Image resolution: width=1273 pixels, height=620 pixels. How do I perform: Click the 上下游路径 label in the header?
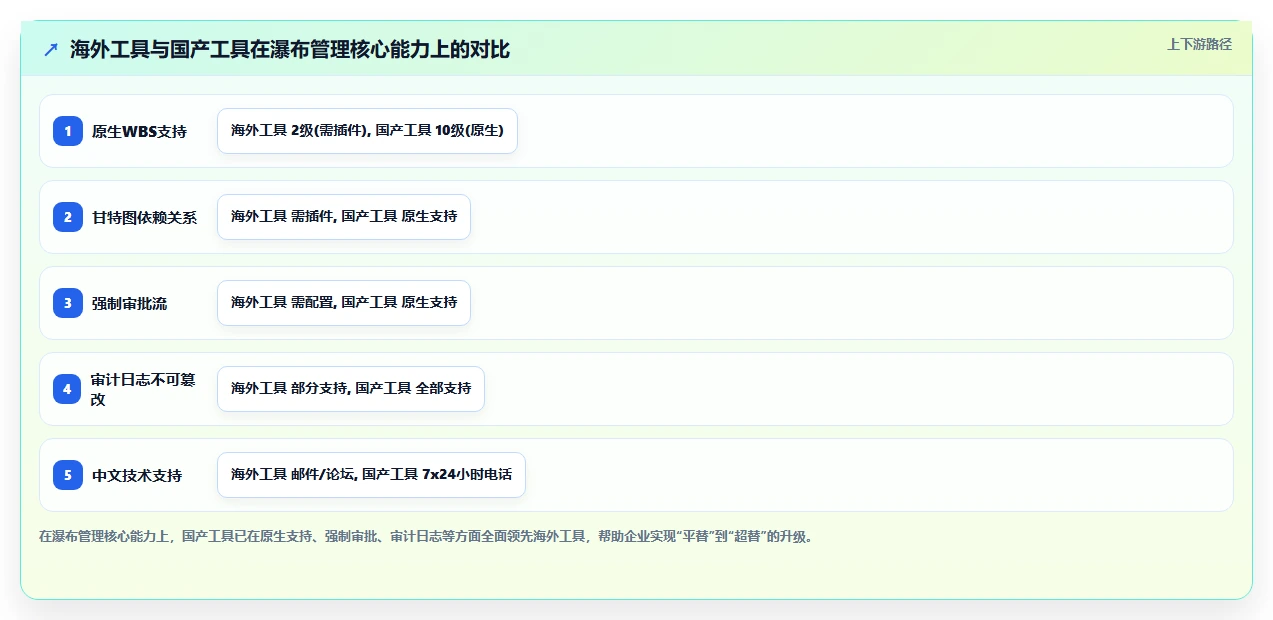tap(1199, 44)
